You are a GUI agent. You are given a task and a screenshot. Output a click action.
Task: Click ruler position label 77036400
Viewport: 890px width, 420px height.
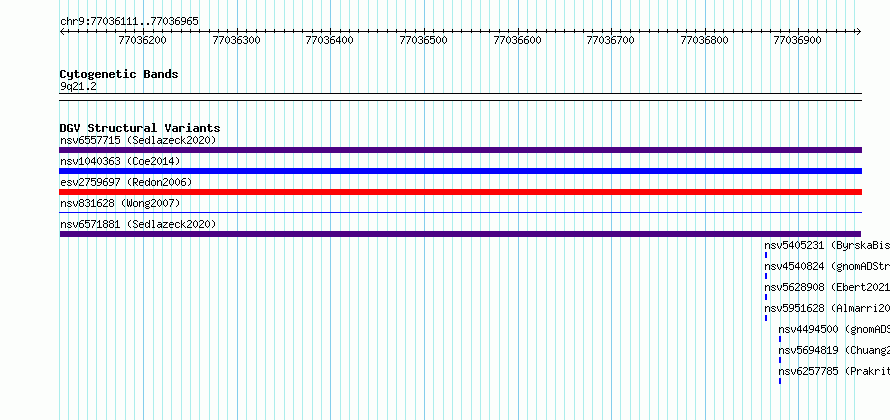point(329,40)
